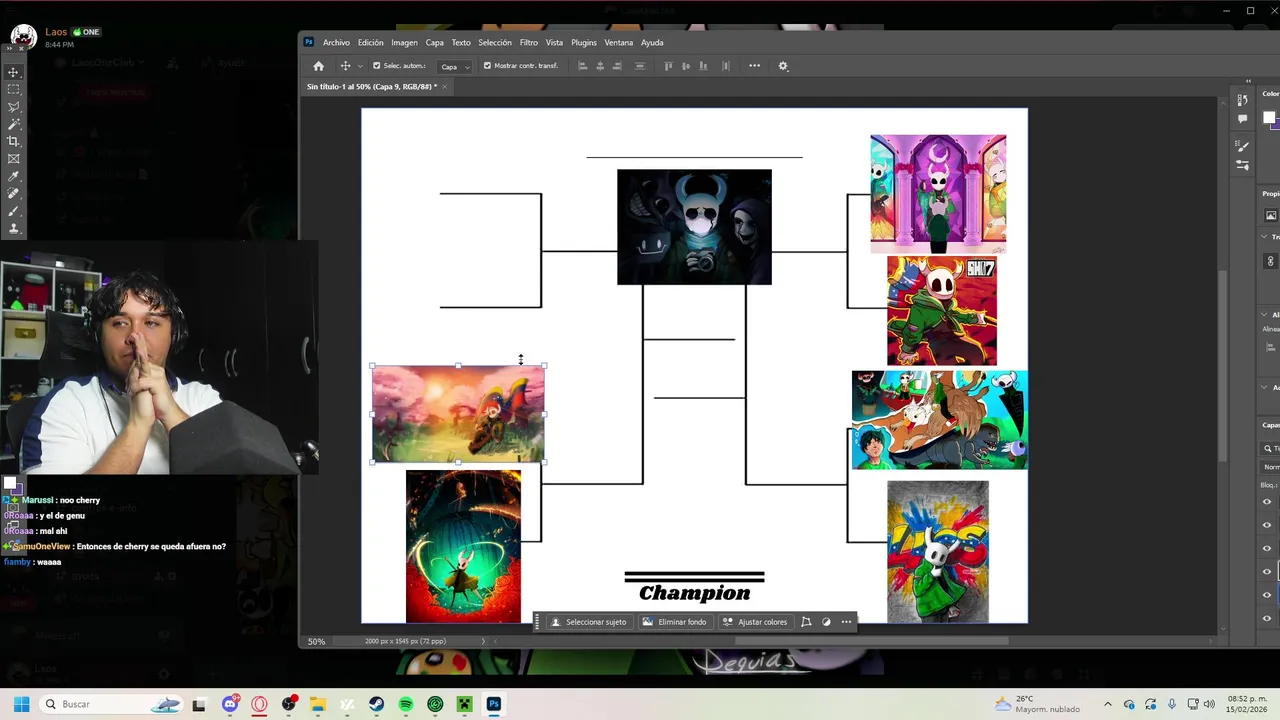Open Steam from the Windows taskbar
The width and height of the screenshot is (1280, 720).
point(376,704)
